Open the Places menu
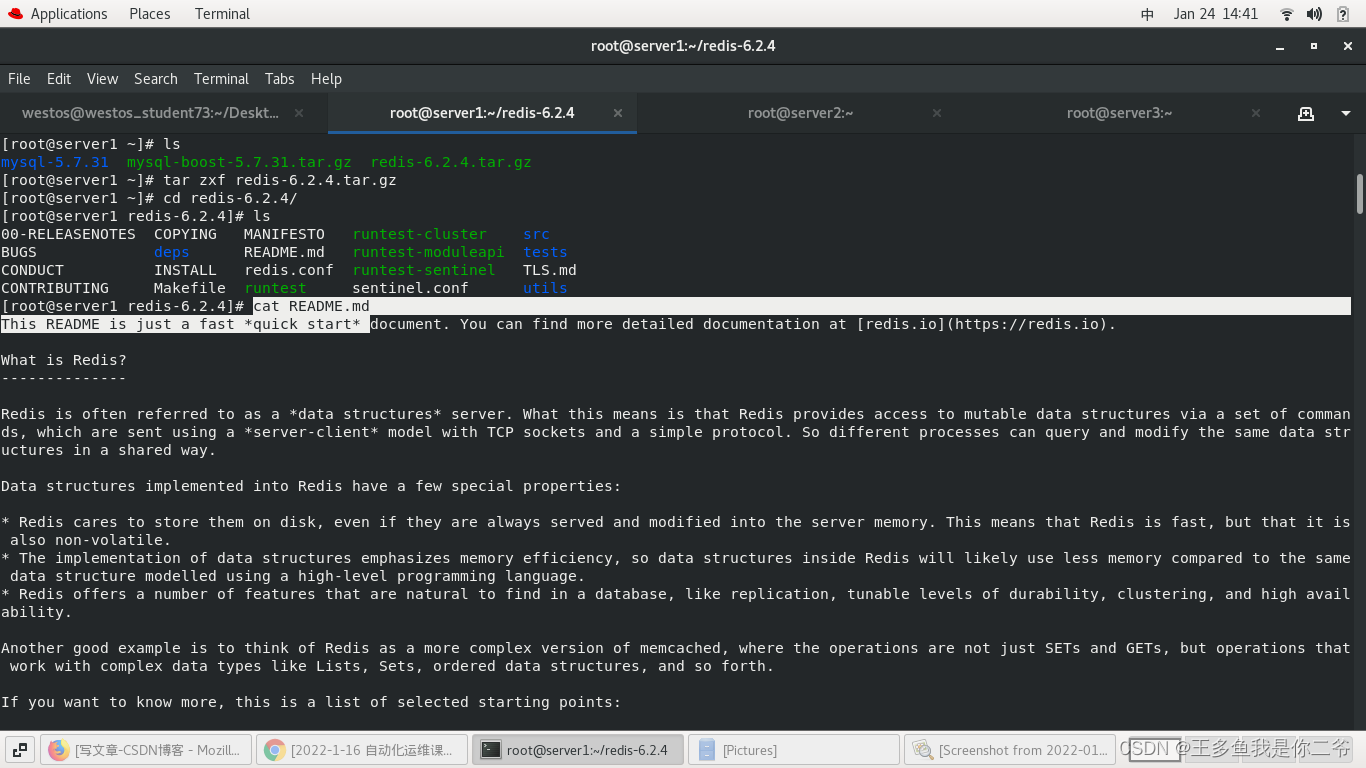This screenshot has width=1366, height=768. click(150, 14)
